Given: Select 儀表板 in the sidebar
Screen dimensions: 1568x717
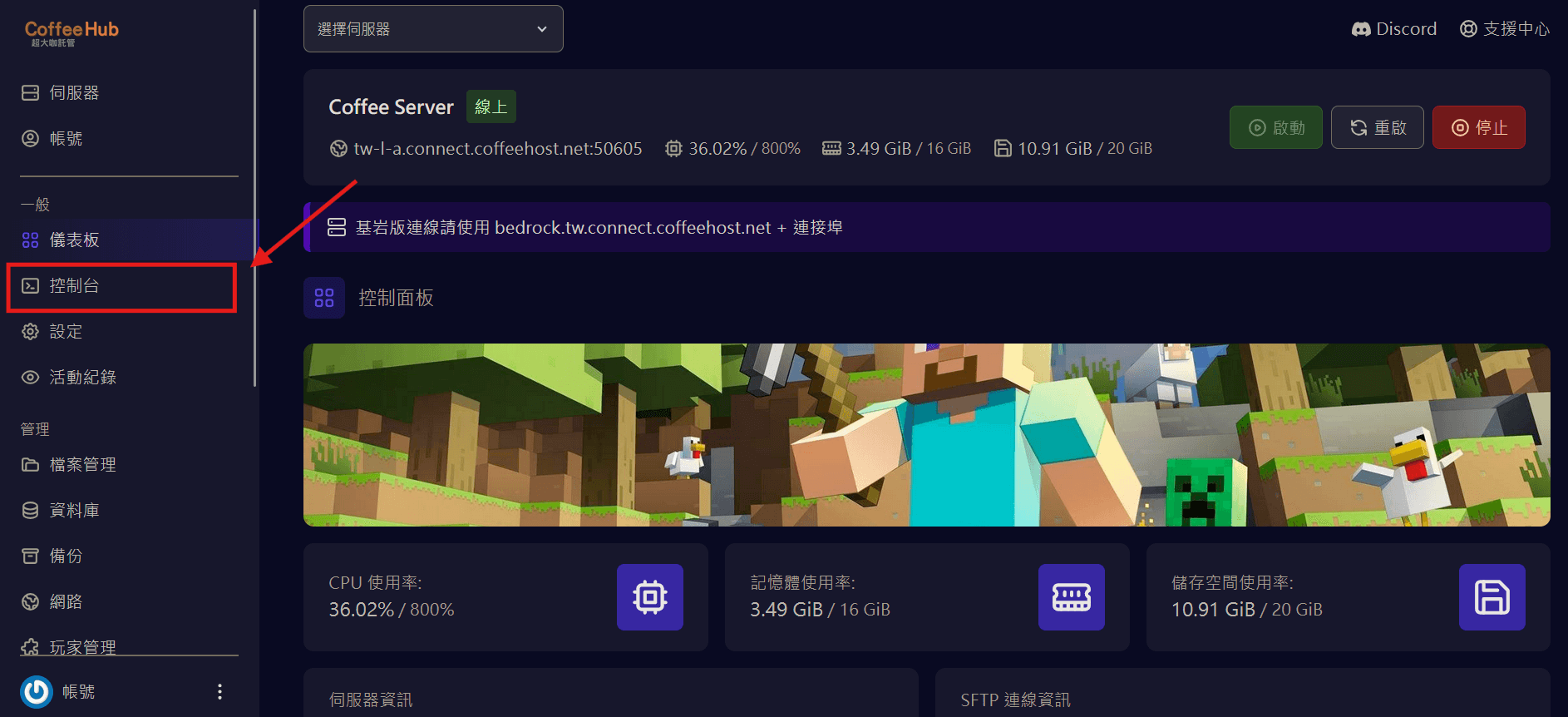Looking at the screenshot, I should (x=129, y=240).
